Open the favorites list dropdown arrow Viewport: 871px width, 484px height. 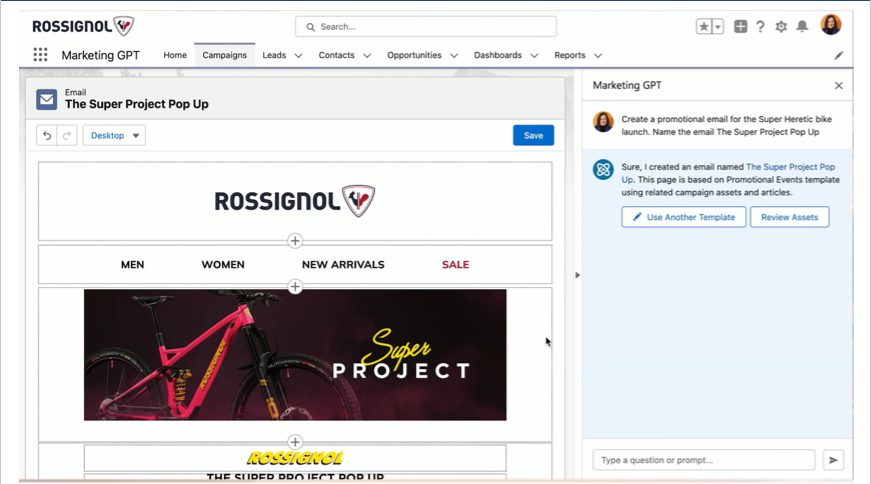coord(718,26)
